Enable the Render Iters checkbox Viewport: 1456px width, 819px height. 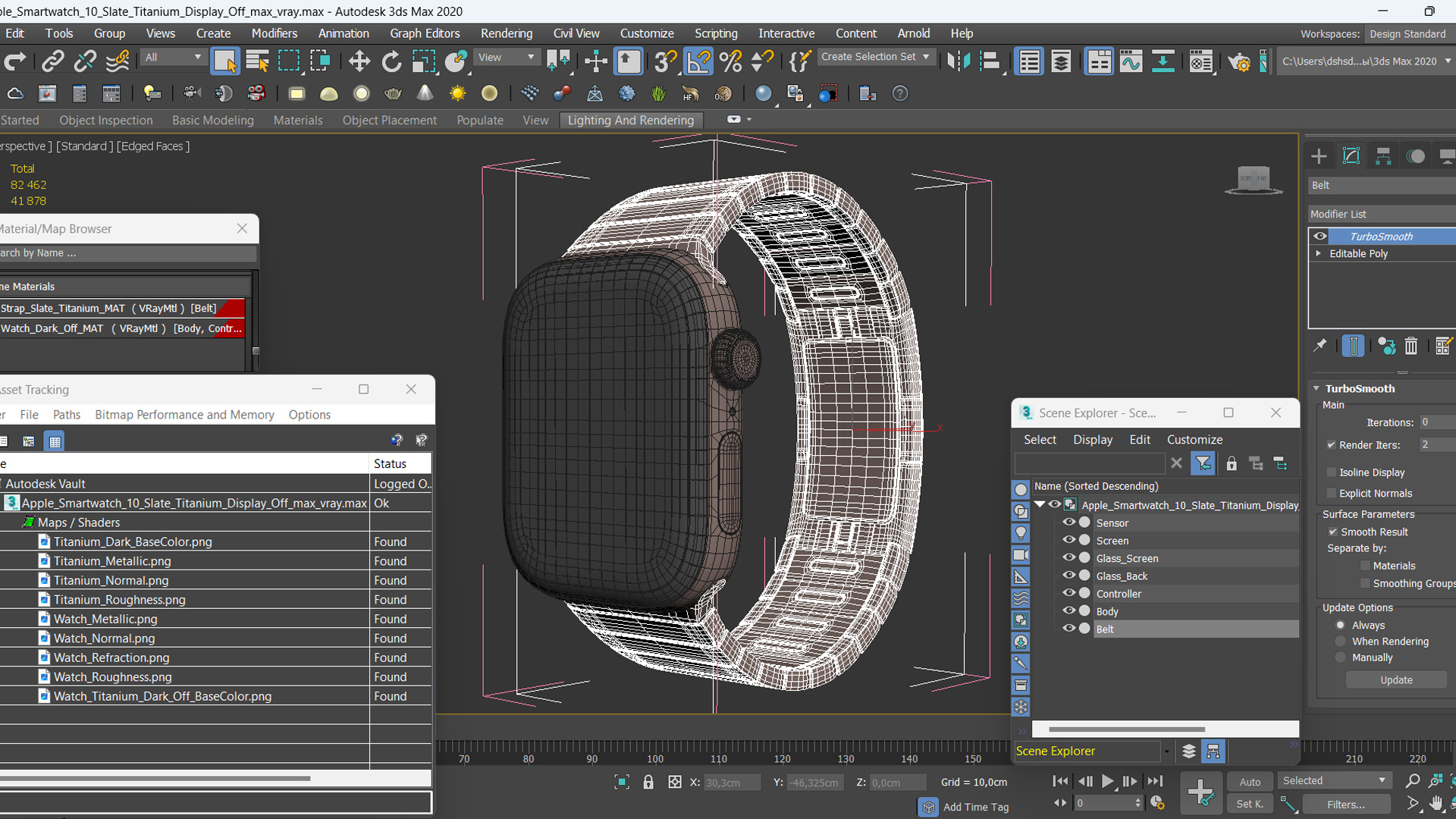pyautogui.click(x=1331, y=445)
